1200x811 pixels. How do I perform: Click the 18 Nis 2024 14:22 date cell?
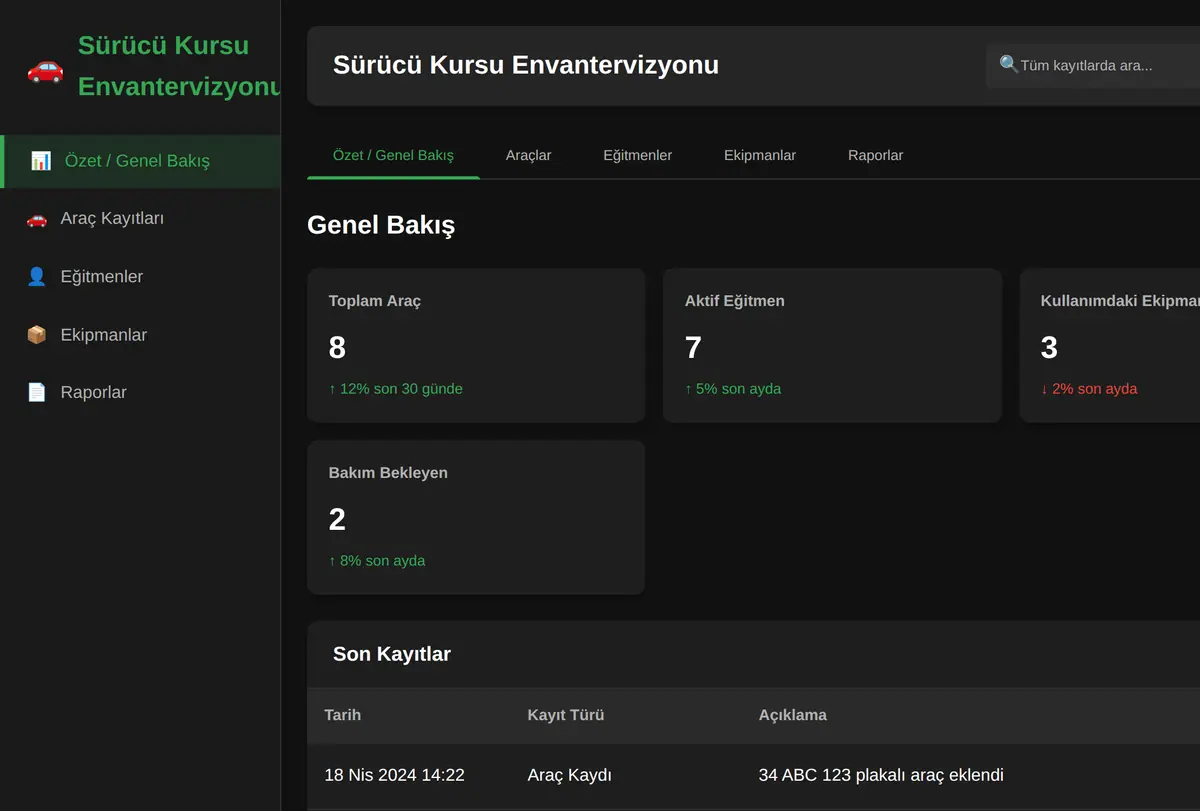pos(395,775)
